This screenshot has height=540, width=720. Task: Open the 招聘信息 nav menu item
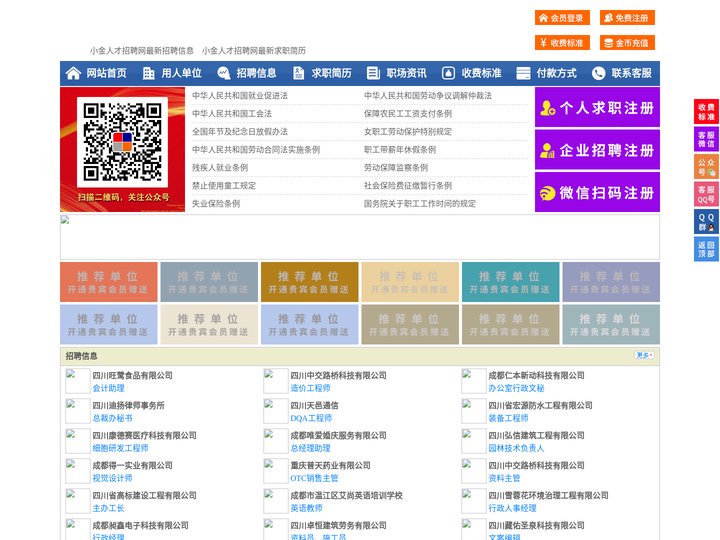(x=256, y=73)
